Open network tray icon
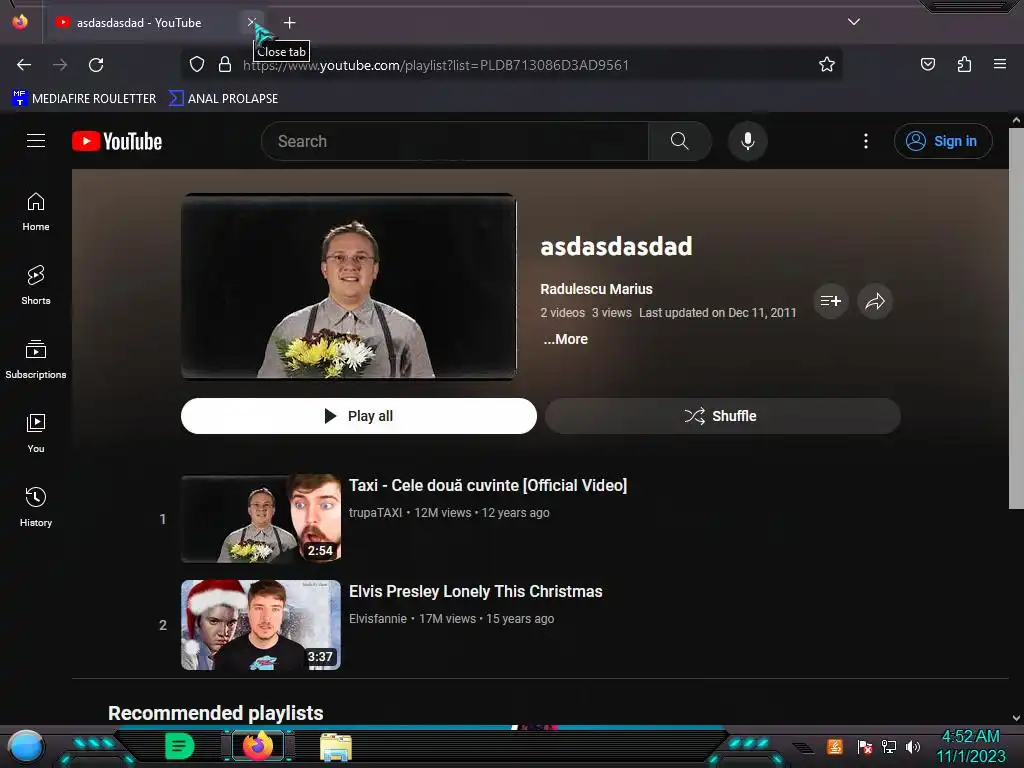The image size is (1024, 768). coord(889,746)
